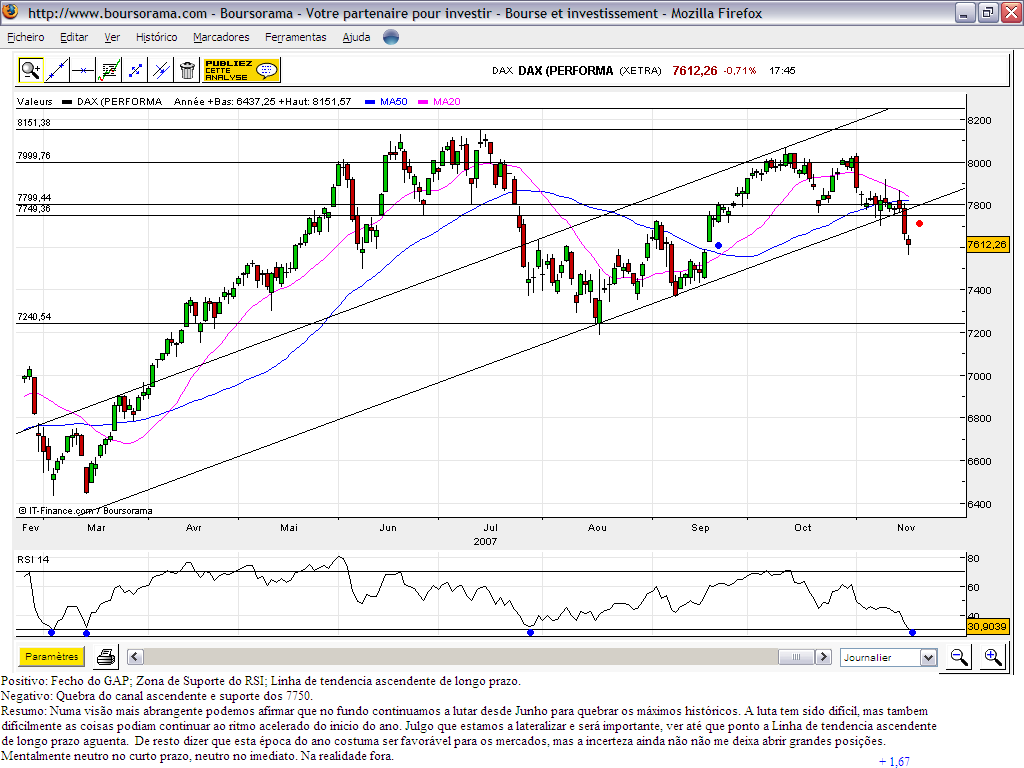Screen dimensions: 1024x768
Task: Click the 8151,38 resistance level label
Action: click(34, 122)
